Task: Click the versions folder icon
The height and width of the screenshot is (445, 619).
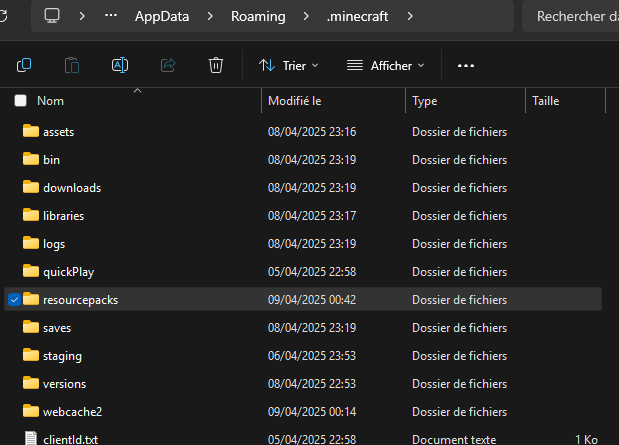Action: point(31,383)
